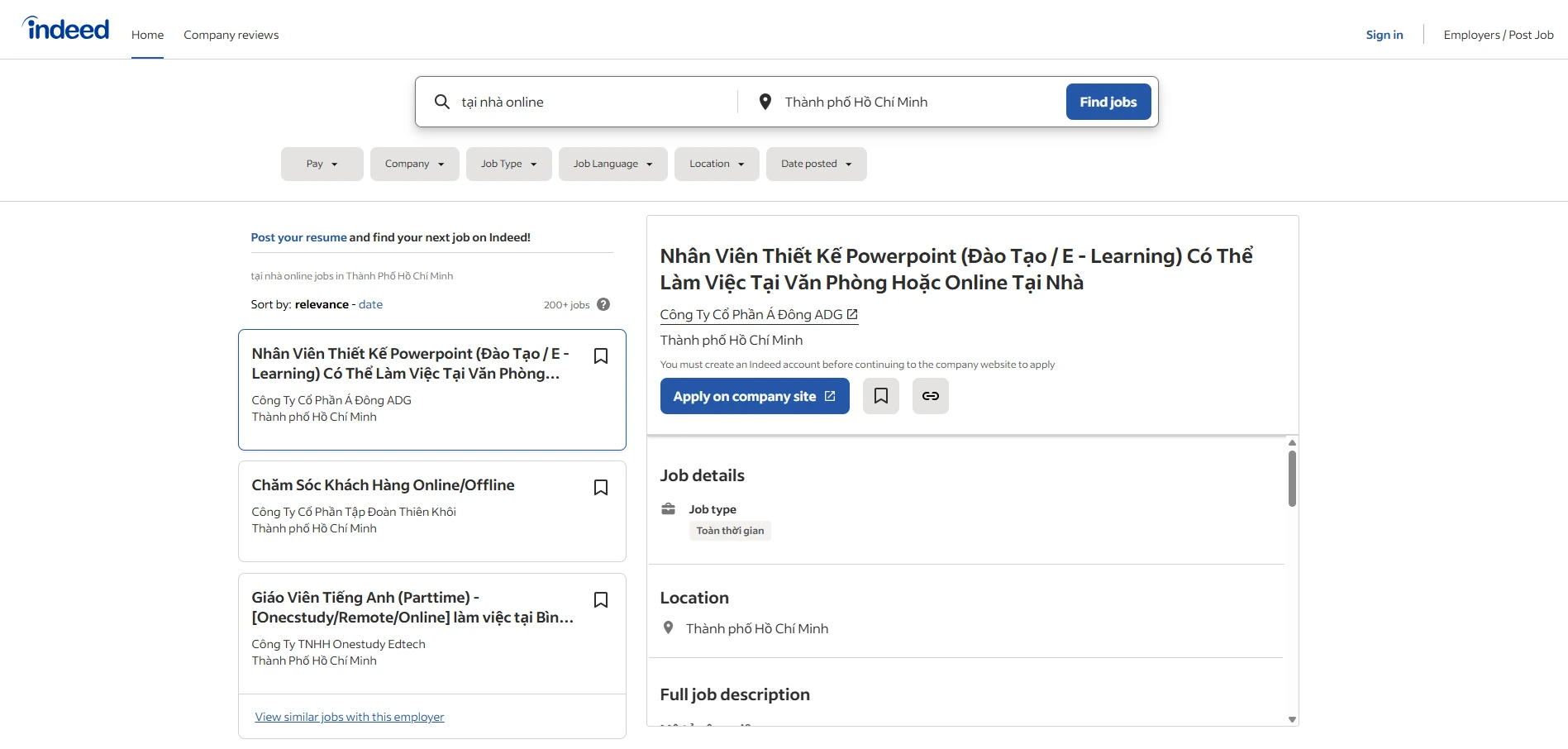This screenshot has height=749, width=1568.
Task: Expand the Job Type filter
Action: tap(509, 164)
